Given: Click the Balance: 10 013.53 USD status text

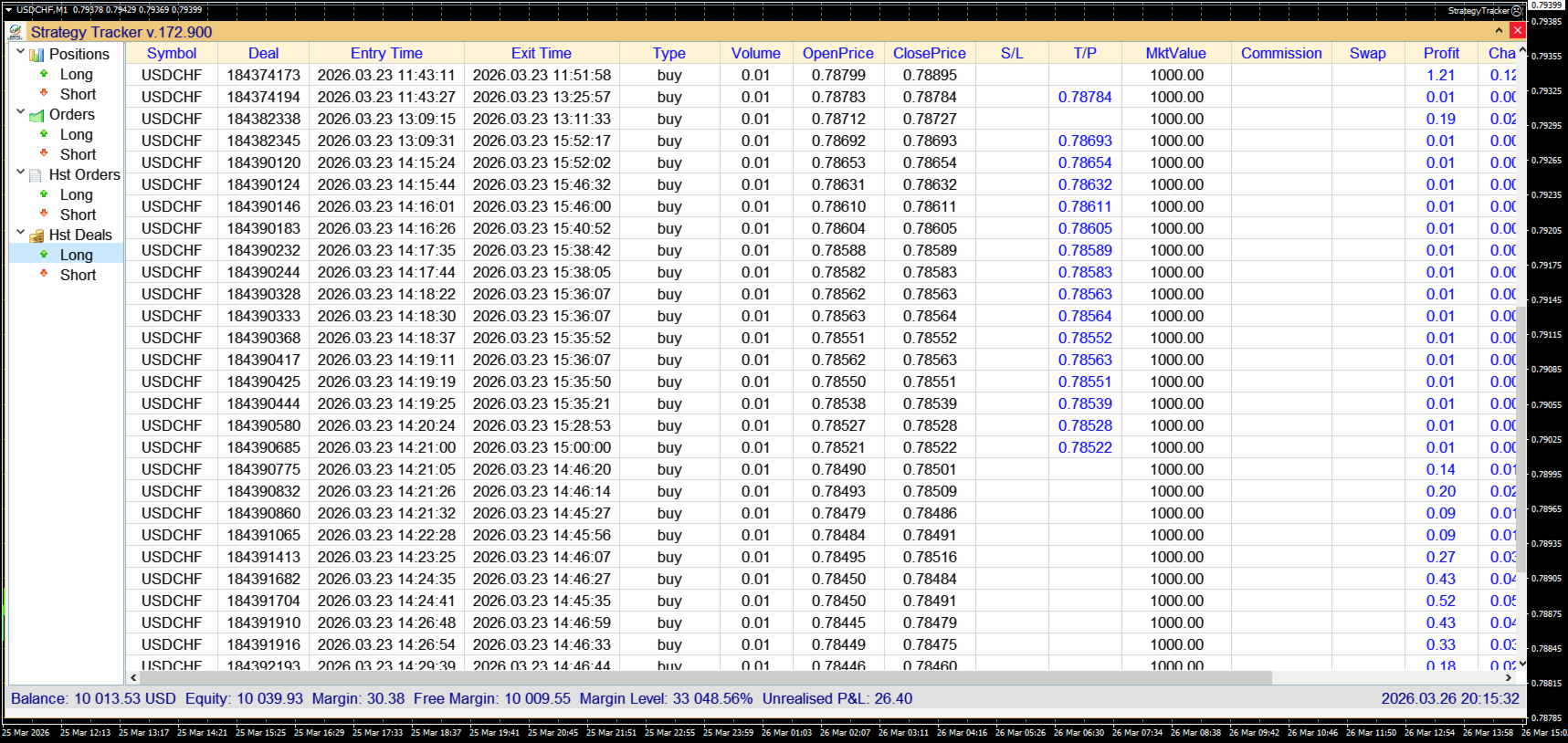Looking at the screenshot, I should pyautogui.click(x=93, y=698).
